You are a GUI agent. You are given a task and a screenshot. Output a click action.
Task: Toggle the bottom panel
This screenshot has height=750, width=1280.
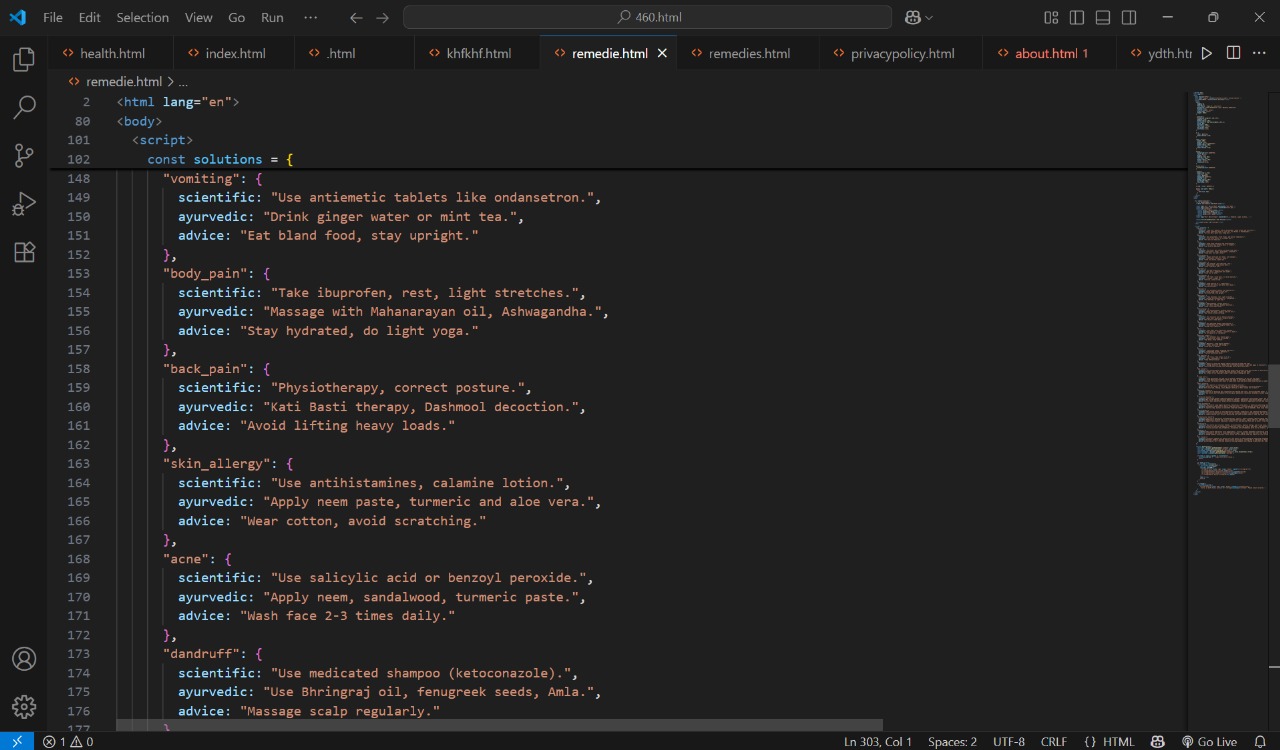coord(1103,17)
